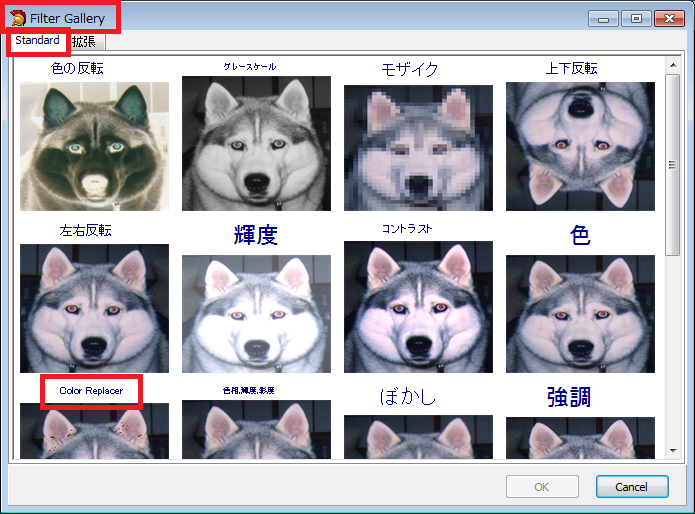Click the vertical scrollbar thumb

click(673, 165)
